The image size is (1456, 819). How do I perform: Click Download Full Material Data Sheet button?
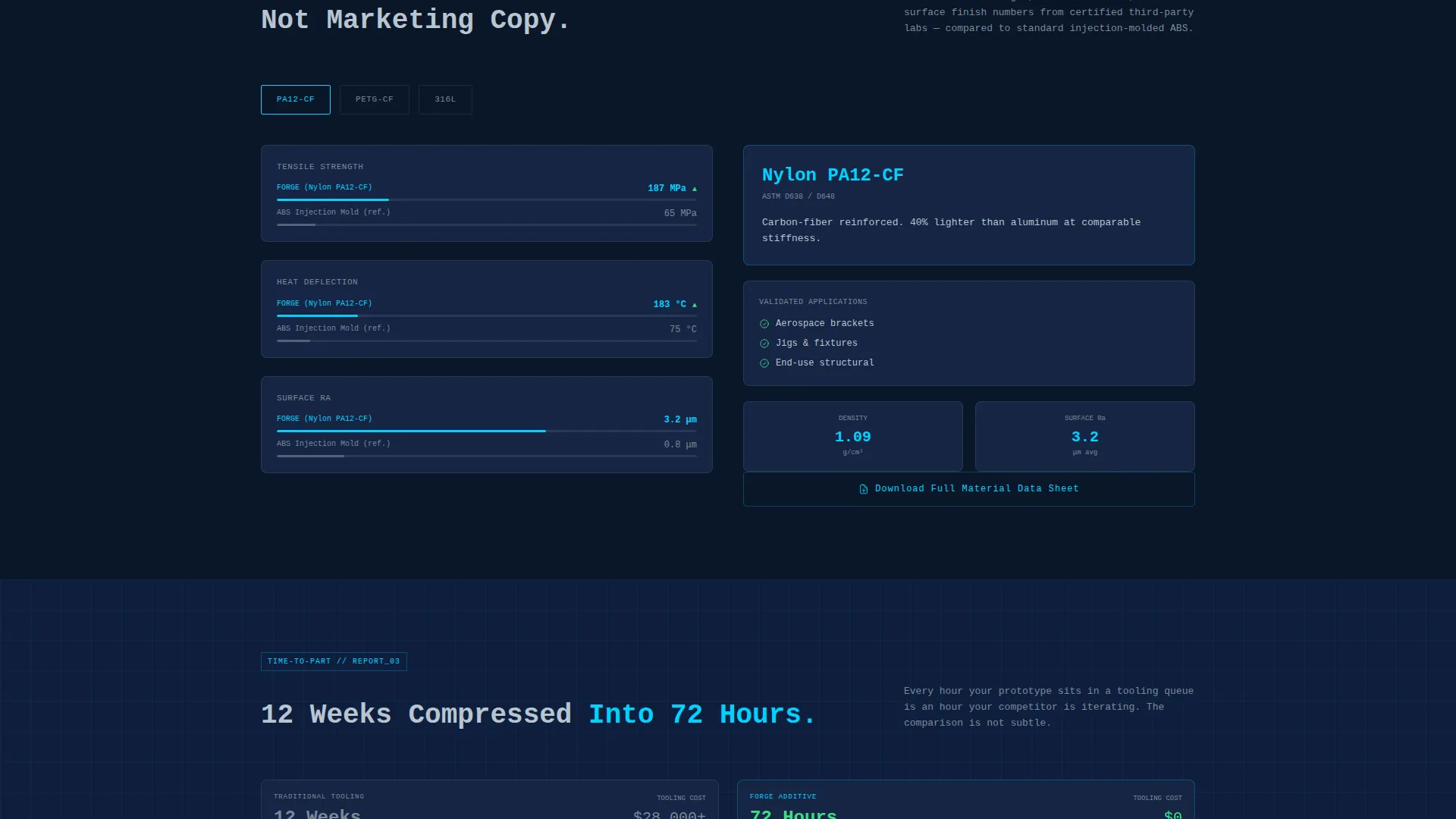[968, 489]
